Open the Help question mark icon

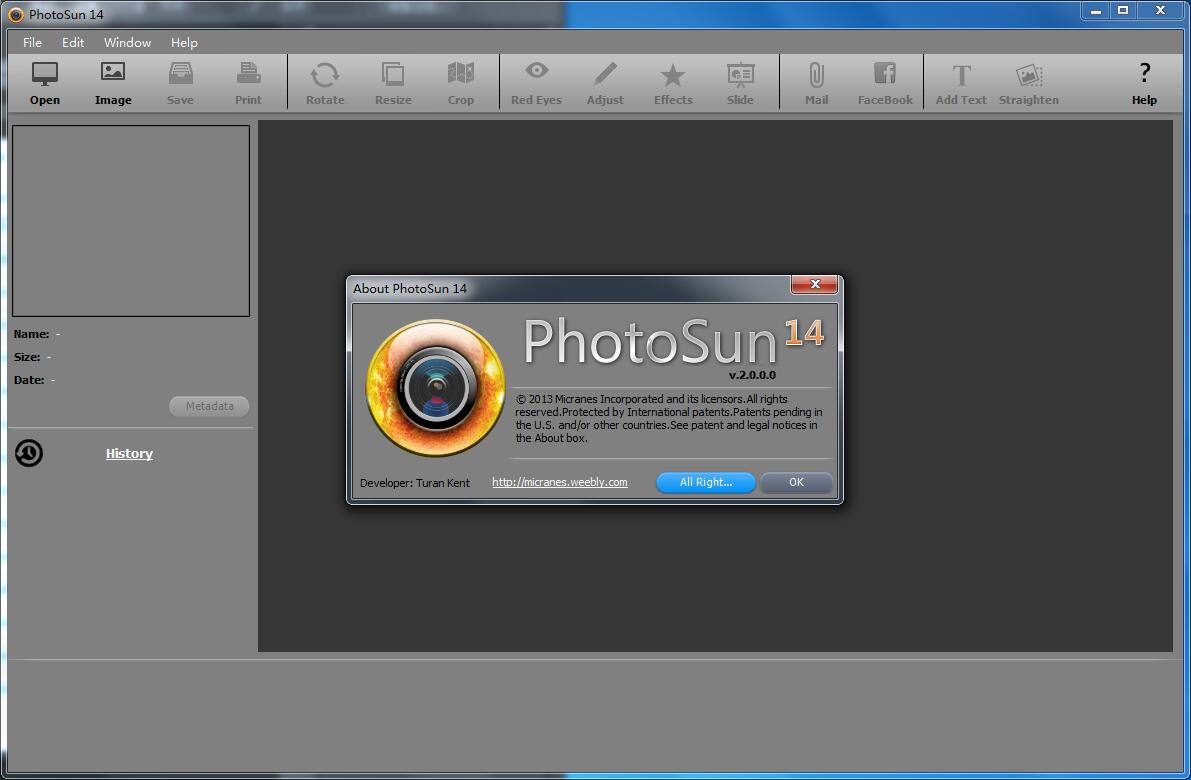[1144, 75]
